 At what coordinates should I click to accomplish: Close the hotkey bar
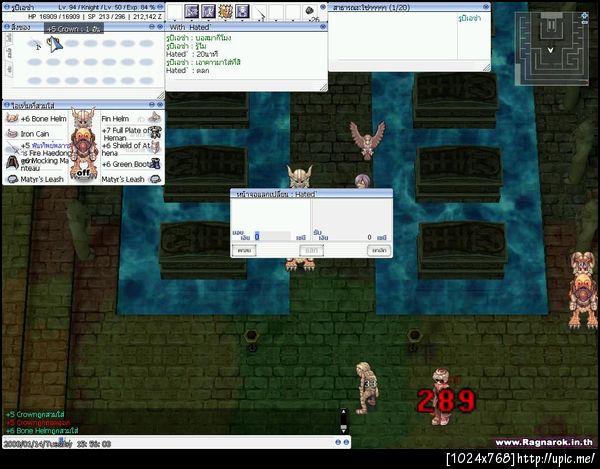point(323,7)
